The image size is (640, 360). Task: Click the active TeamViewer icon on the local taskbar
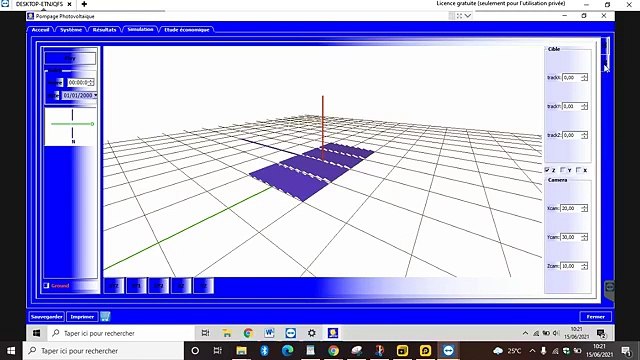448,351
